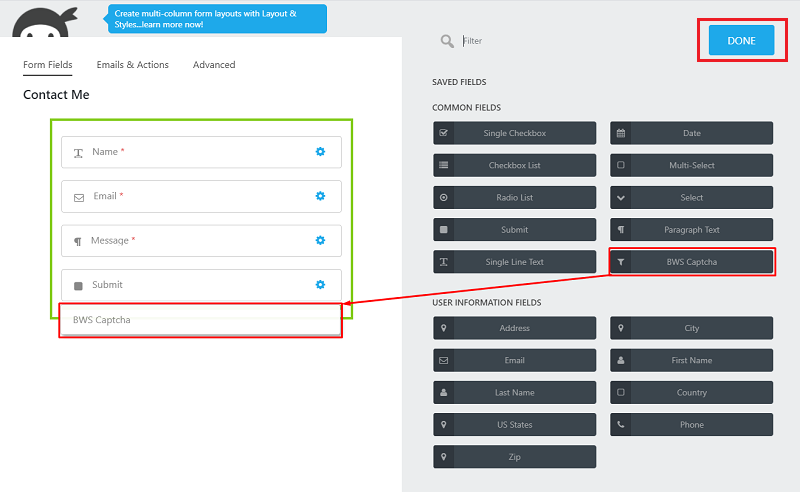Add a Single Checkbox field
Image resolution: width=800 pixels, height=492 pixels.
515,133
